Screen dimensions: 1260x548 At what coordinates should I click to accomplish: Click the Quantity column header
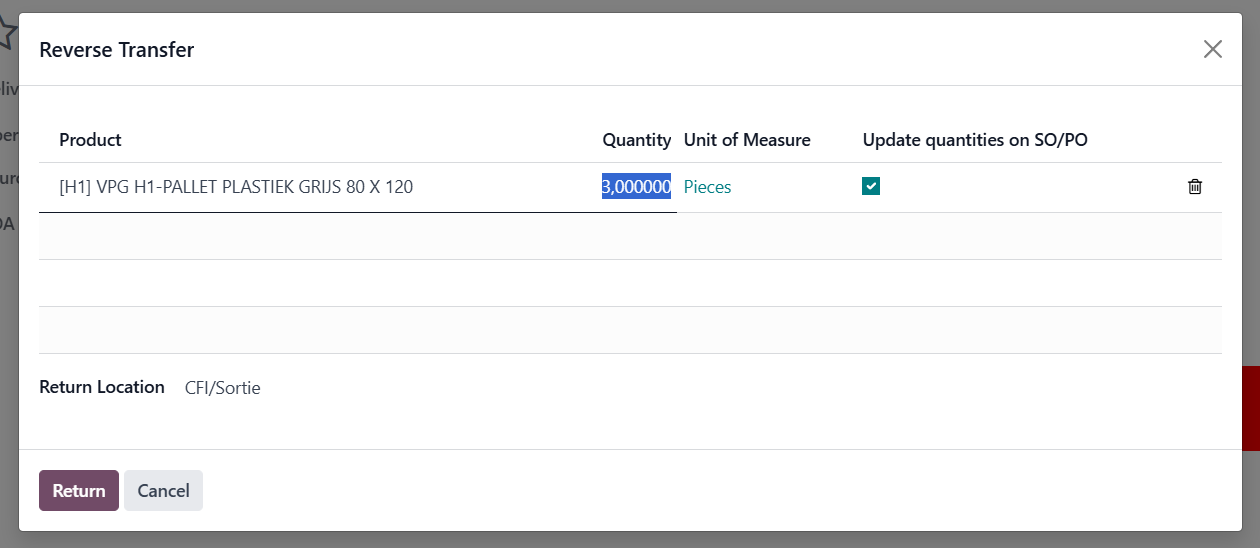(636, 140)
